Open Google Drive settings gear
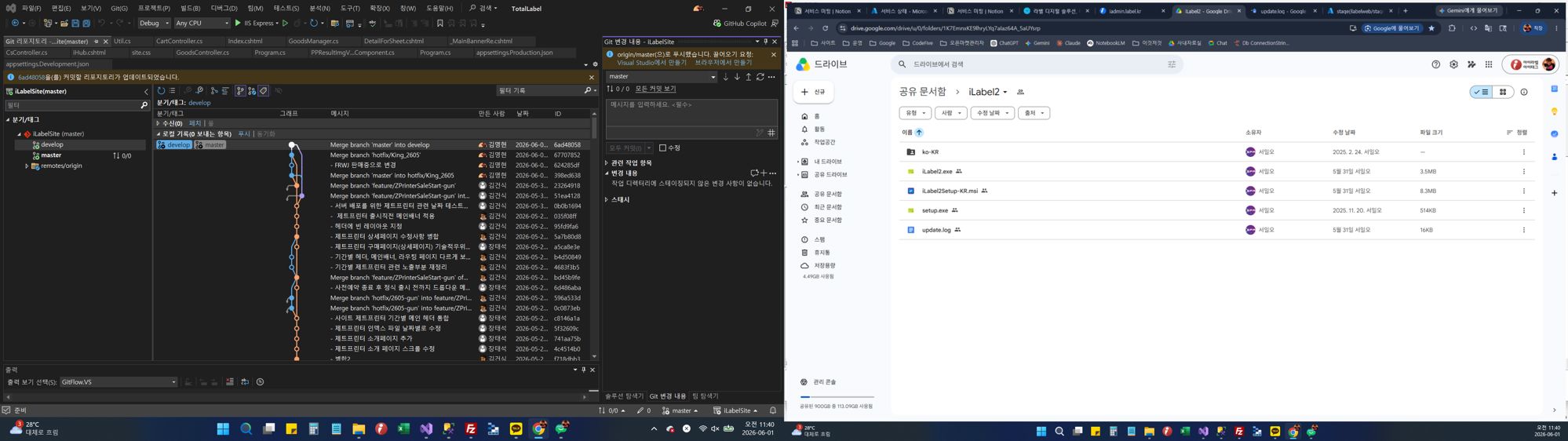1568x441 pixels. (1453, 64)
